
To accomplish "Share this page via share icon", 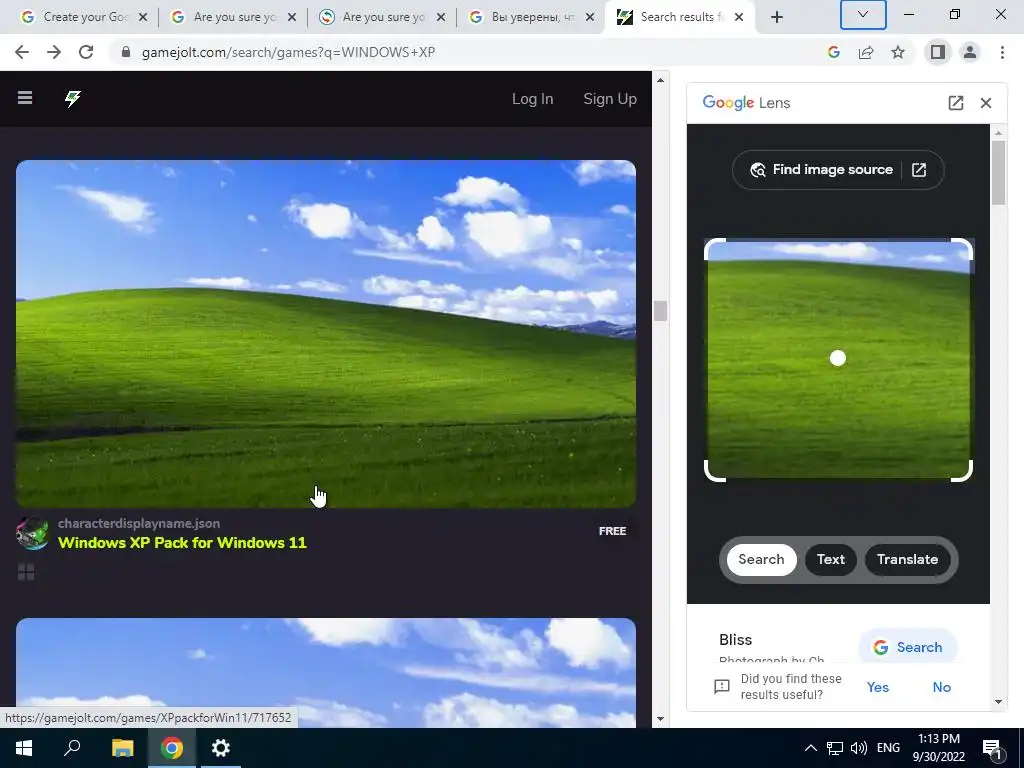I will click(x=866, y=52).
